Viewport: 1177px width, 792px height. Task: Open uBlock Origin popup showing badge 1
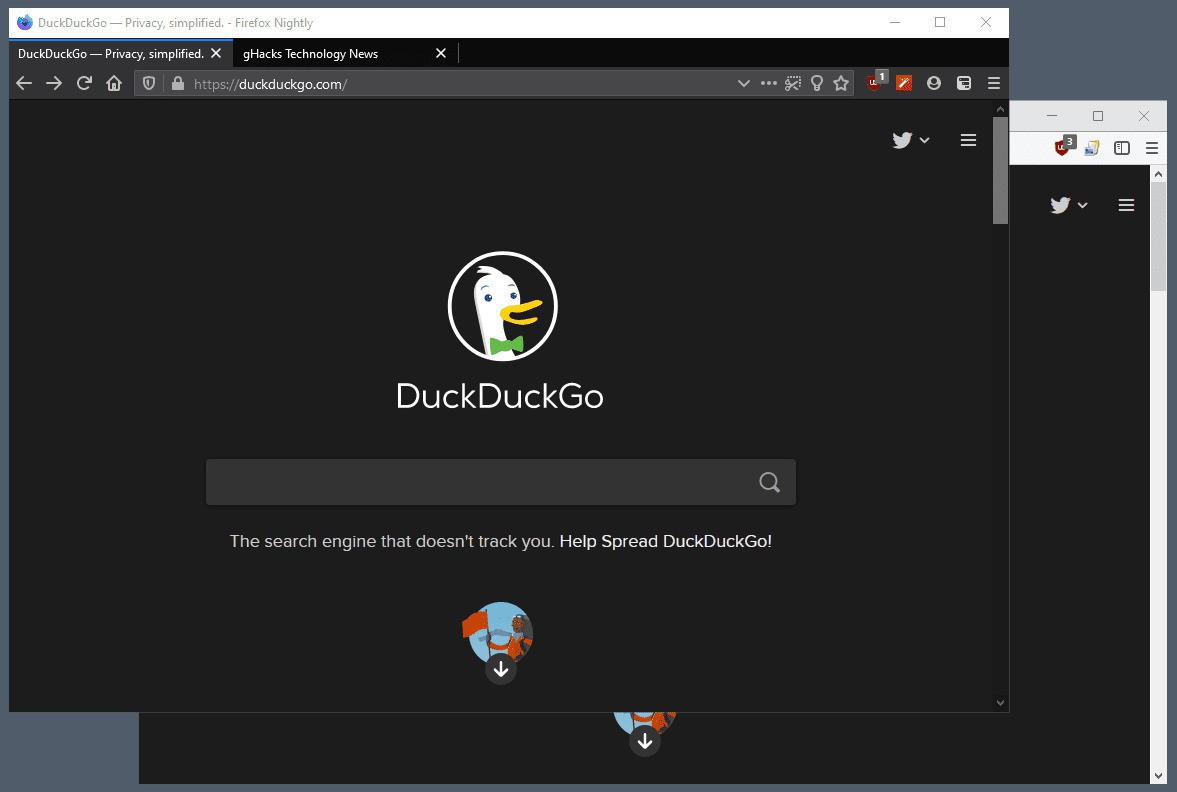click(x=876, y=82)
